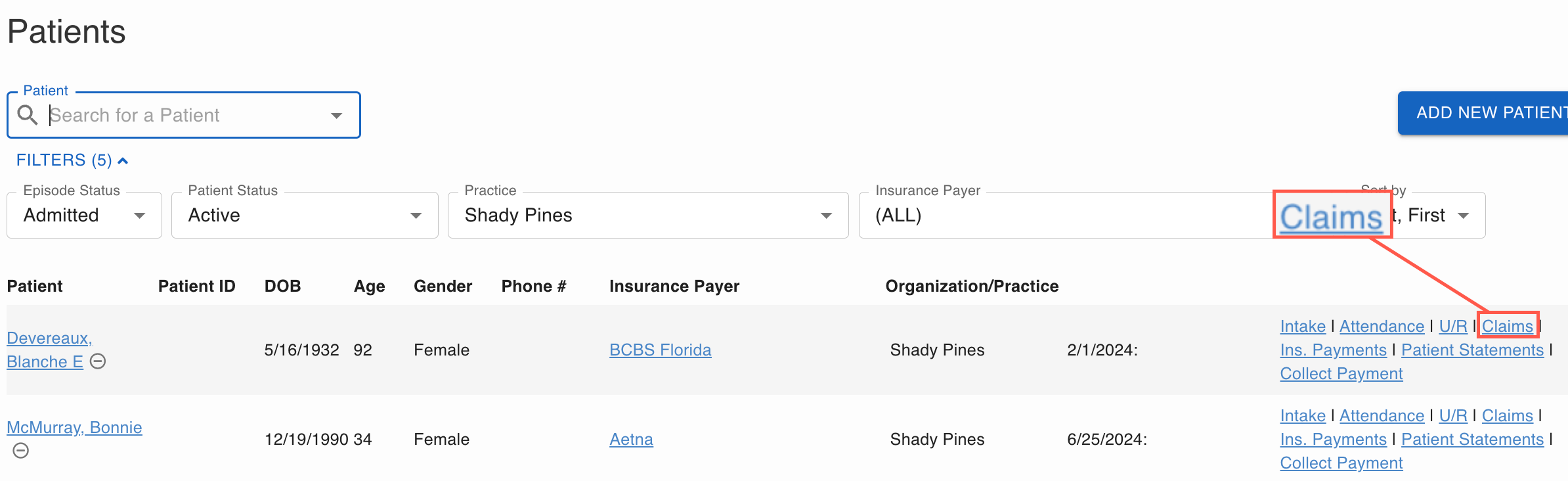Collapse the FILTERS (5) section
1568x481 pixels.
click(x=72, y=160)
